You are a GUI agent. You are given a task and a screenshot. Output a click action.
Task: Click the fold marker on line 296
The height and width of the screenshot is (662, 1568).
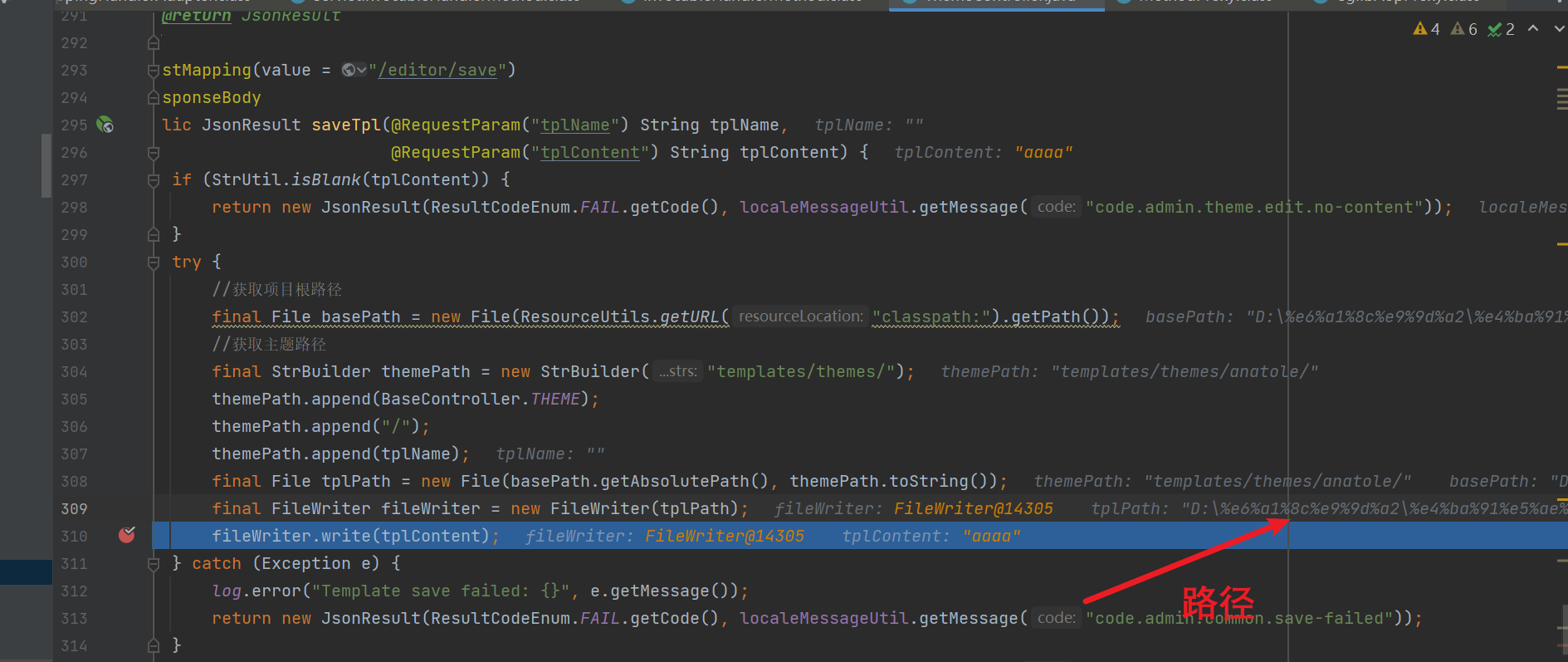pos(154,153)
